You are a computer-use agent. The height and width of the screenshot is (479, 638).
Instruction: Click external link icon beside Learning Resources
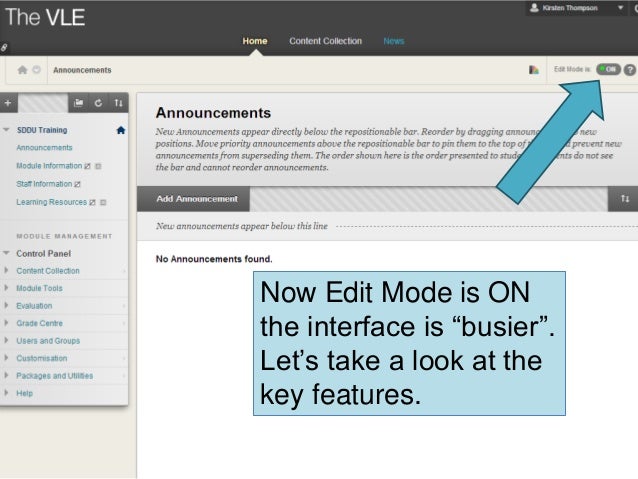pyautogui.click(x=92, y=202)
